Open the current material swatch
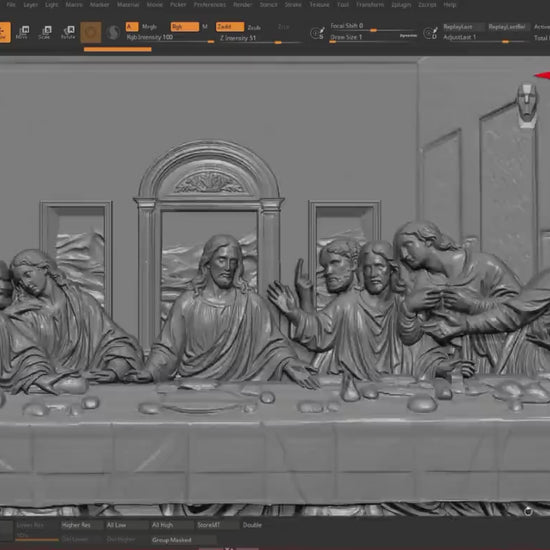Screen dimensions: 550x550 [91, 32]
